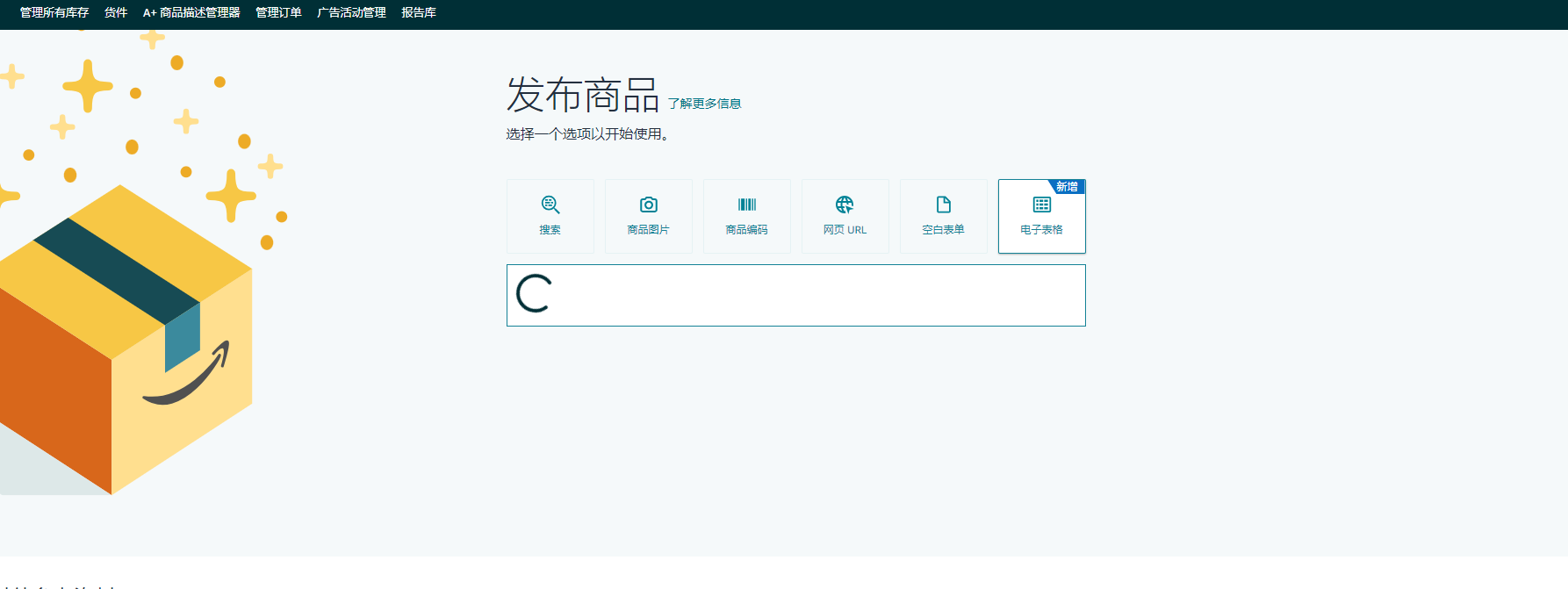Open the 报告库 menu
This screenshot has height=589, width=1568.
419,12
